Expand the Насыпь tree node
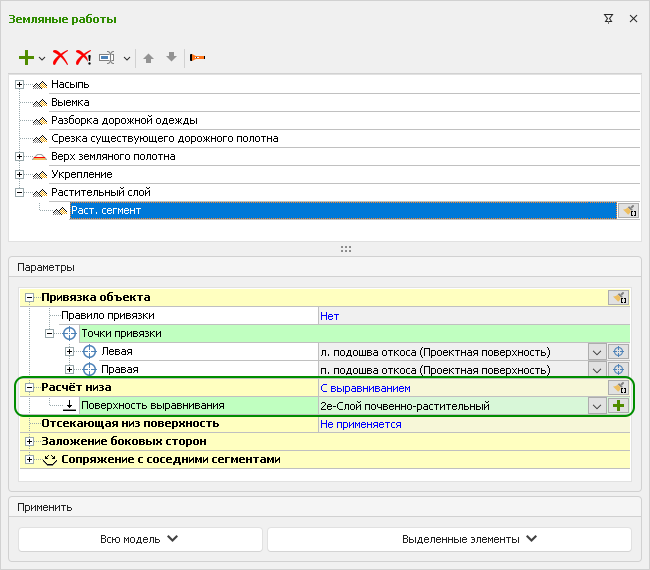Viewport: 650px width, 570px height. pos(19,85)
